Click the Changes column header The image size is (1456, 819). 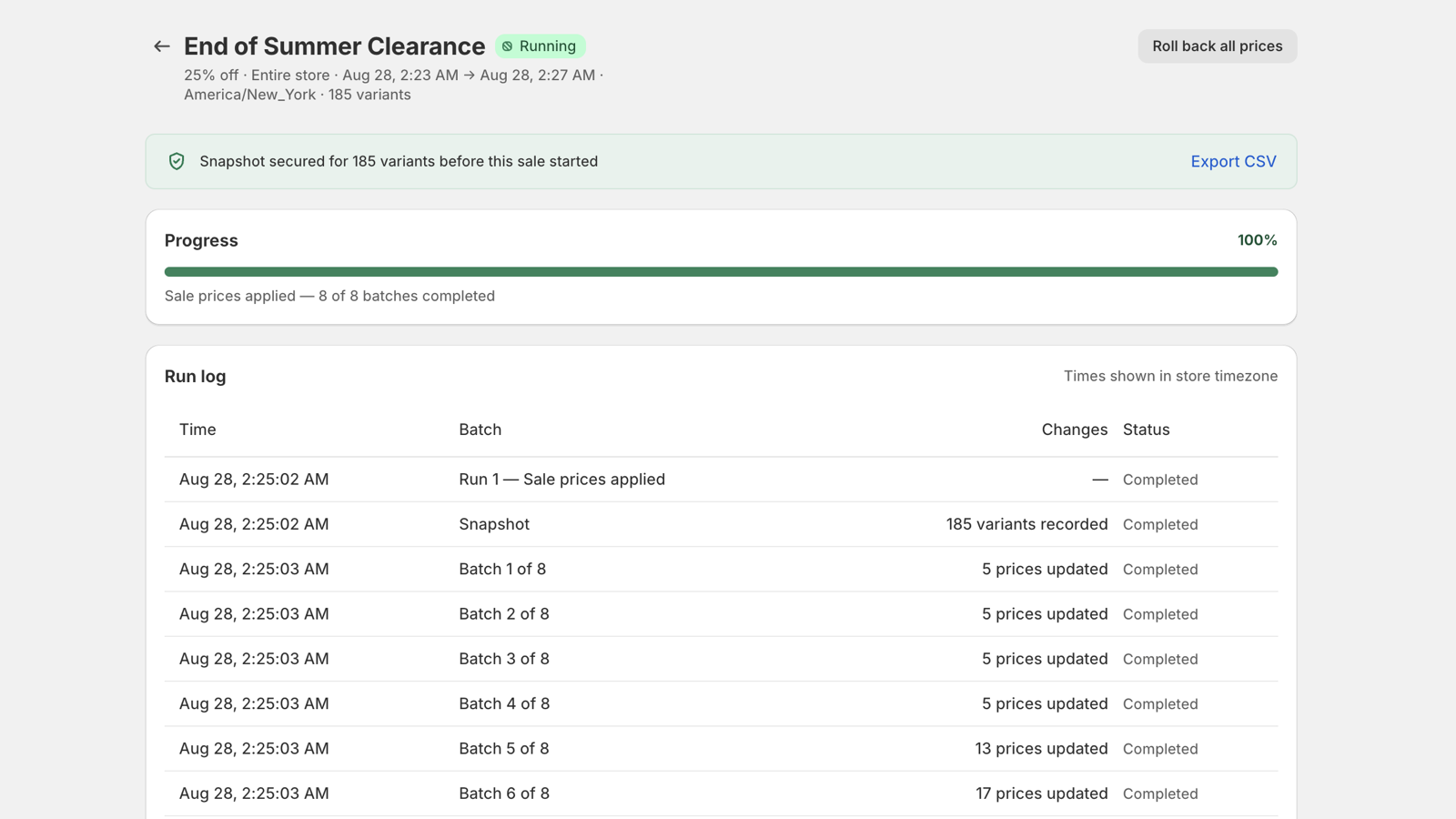click(1074, 430)
